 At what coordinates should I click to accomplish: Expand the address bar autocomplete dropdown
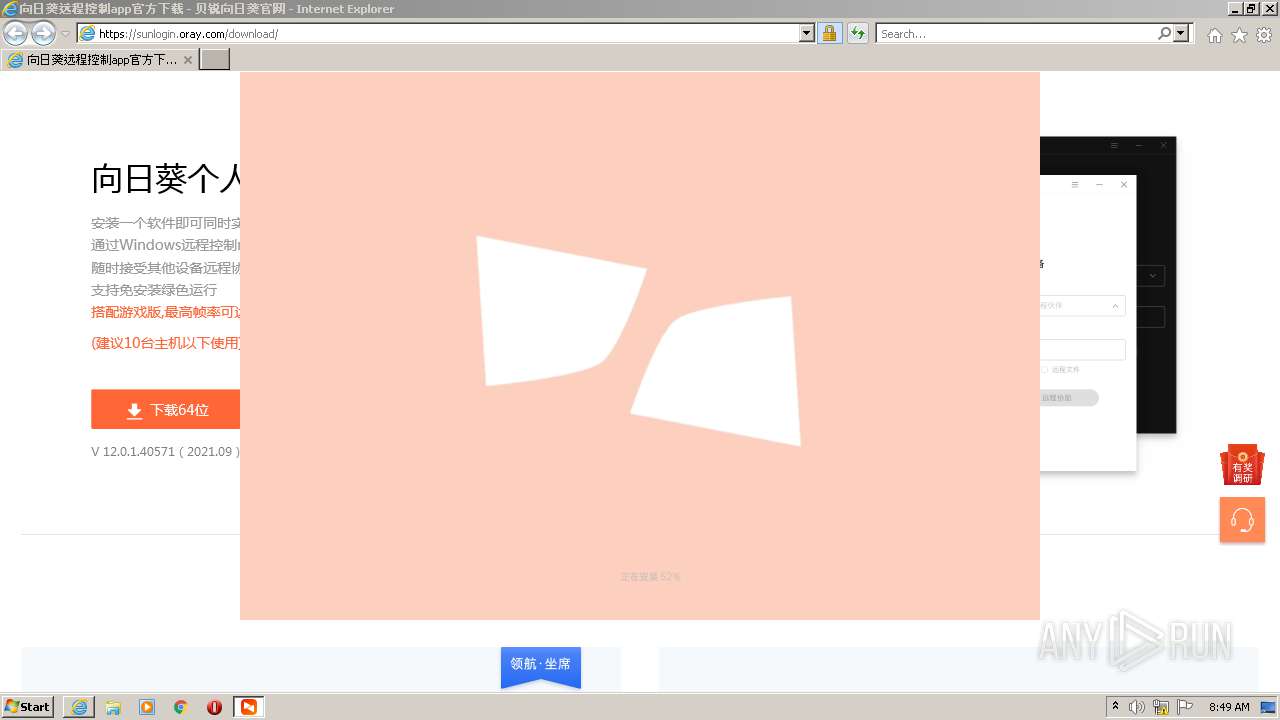coord(807,33)
